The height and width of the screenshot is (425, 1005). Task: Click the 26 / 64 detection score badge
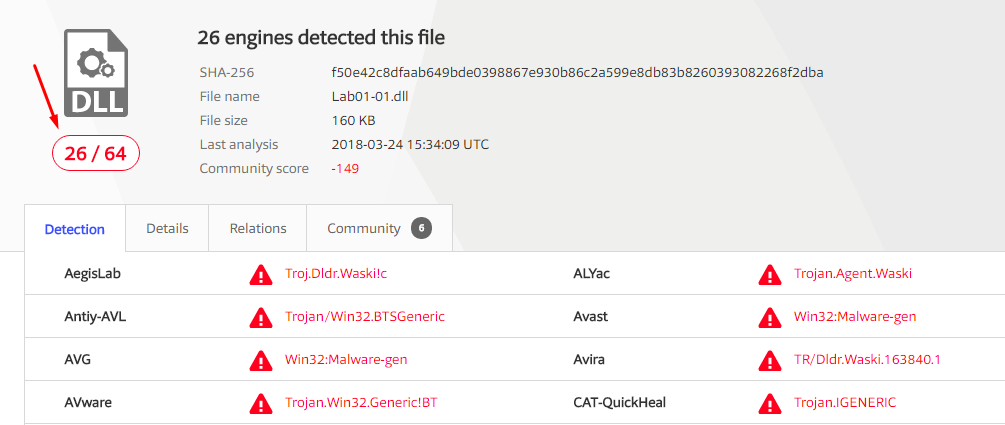96,153
